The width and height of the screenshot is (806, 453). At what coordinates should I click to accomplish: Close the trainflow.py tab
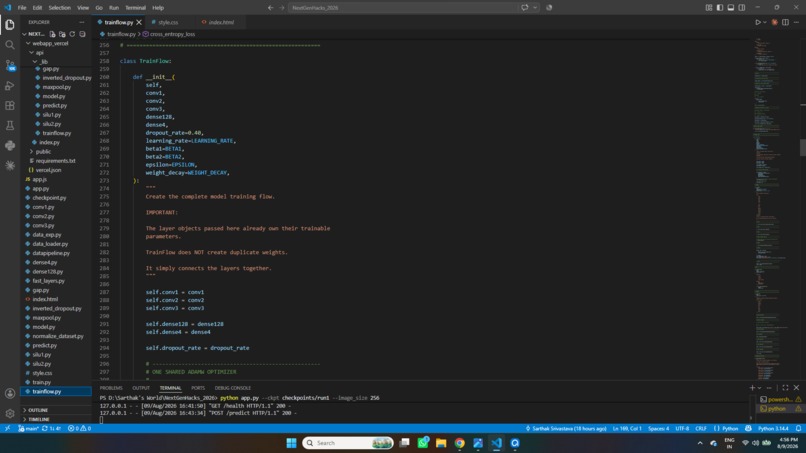point(139,22)
